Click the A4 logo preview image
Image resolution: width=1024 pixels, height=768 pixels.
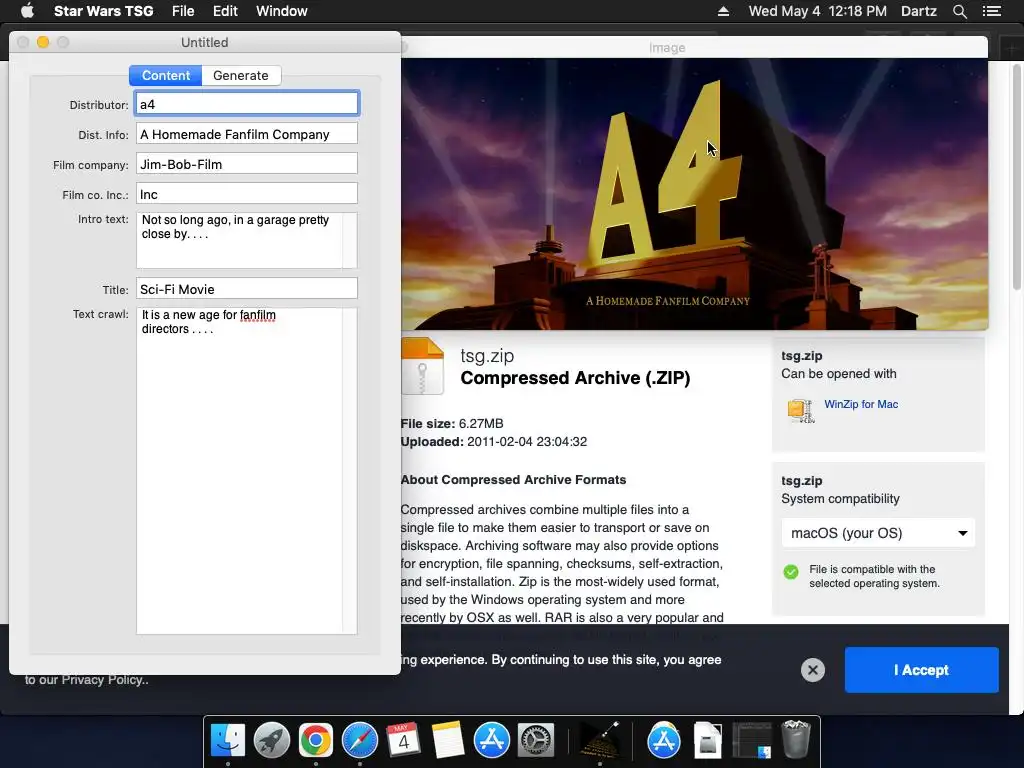coord(694,194)
